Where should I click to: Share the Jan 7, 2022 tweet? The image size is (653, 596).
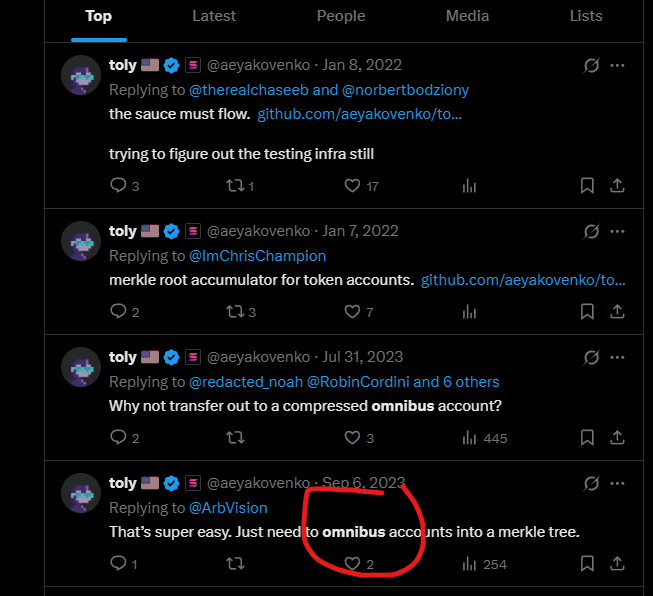617,312
